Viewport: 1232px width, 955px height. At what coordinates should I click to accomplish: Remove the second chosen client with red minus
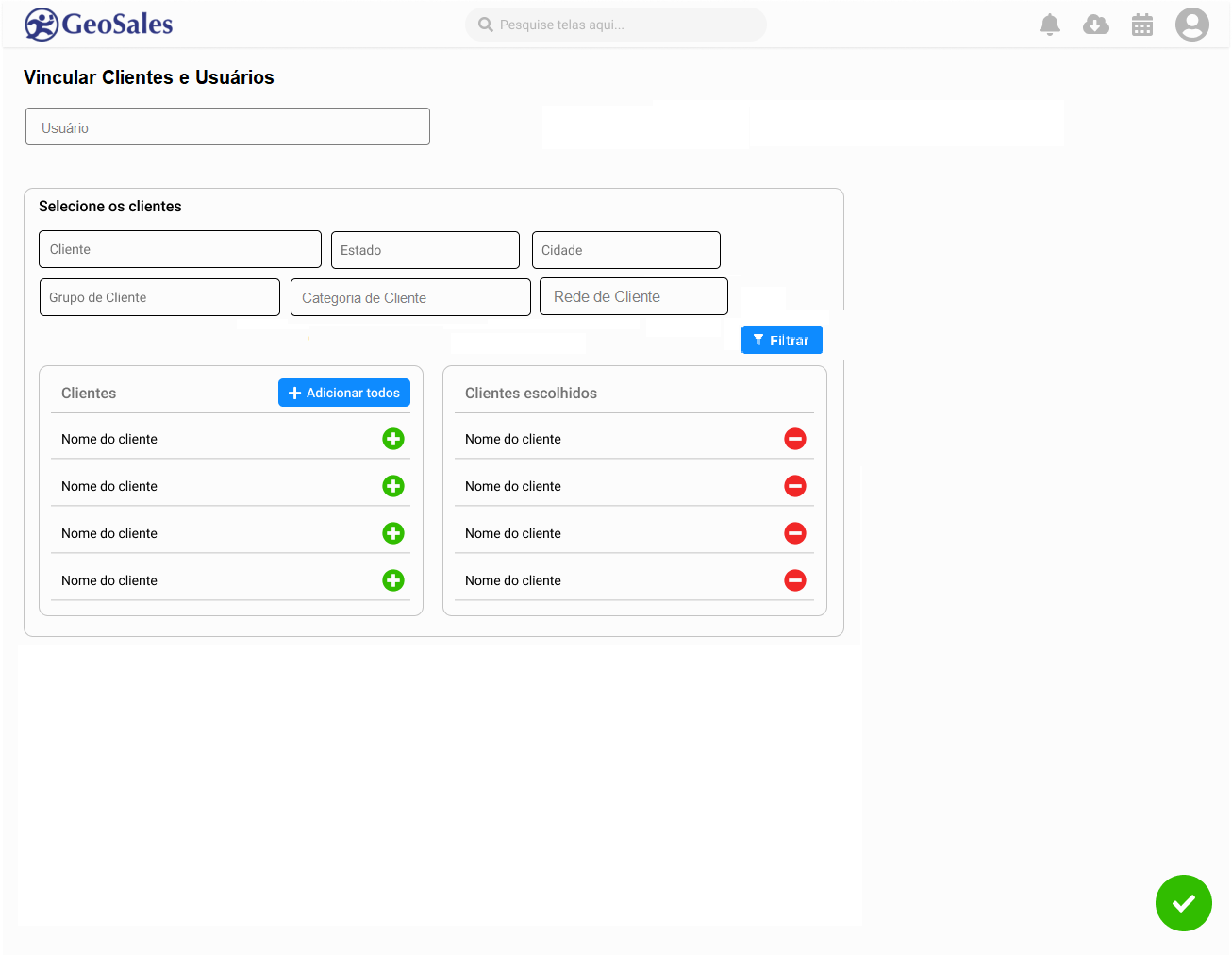(795, 486)
